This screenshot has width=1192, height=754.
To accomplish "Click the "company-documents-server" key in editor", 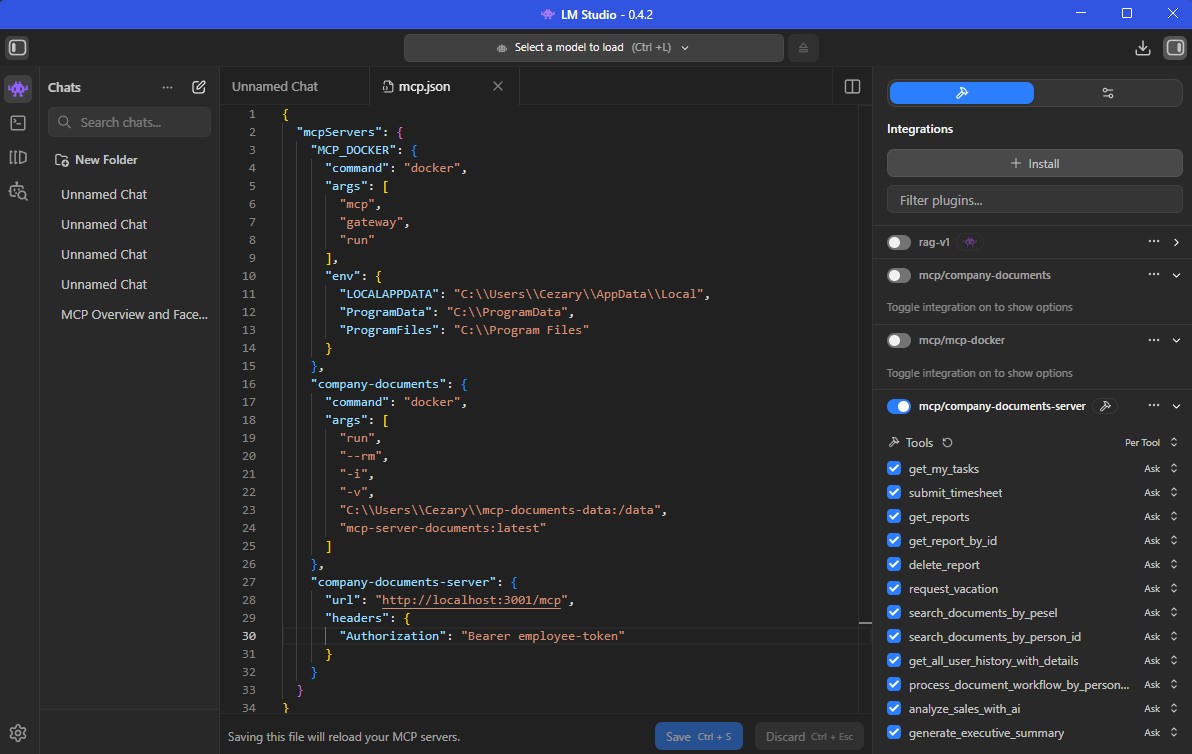I will 403,581.
